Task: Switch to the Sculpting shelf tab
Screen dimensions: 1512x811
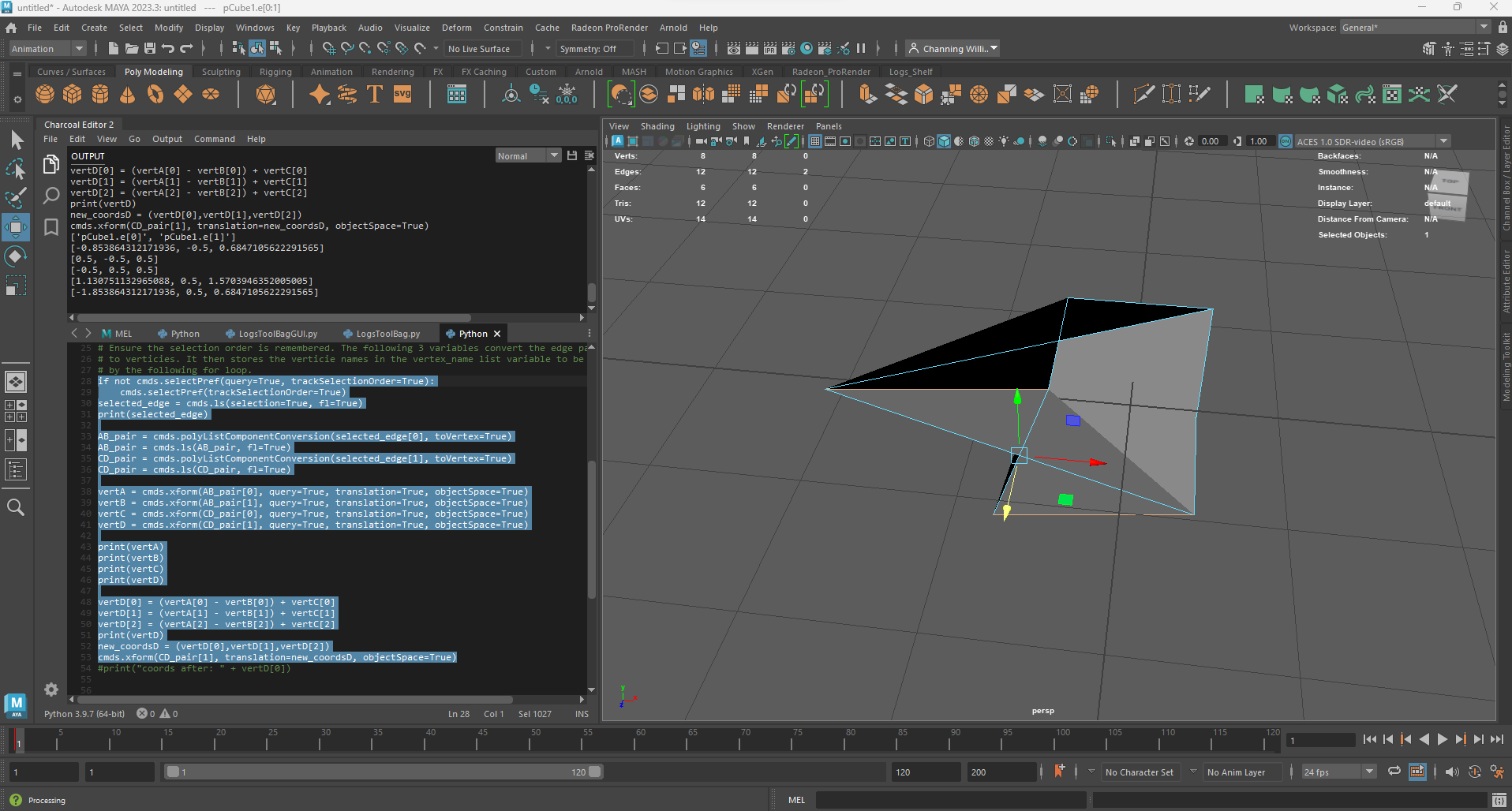Action: 221,72
